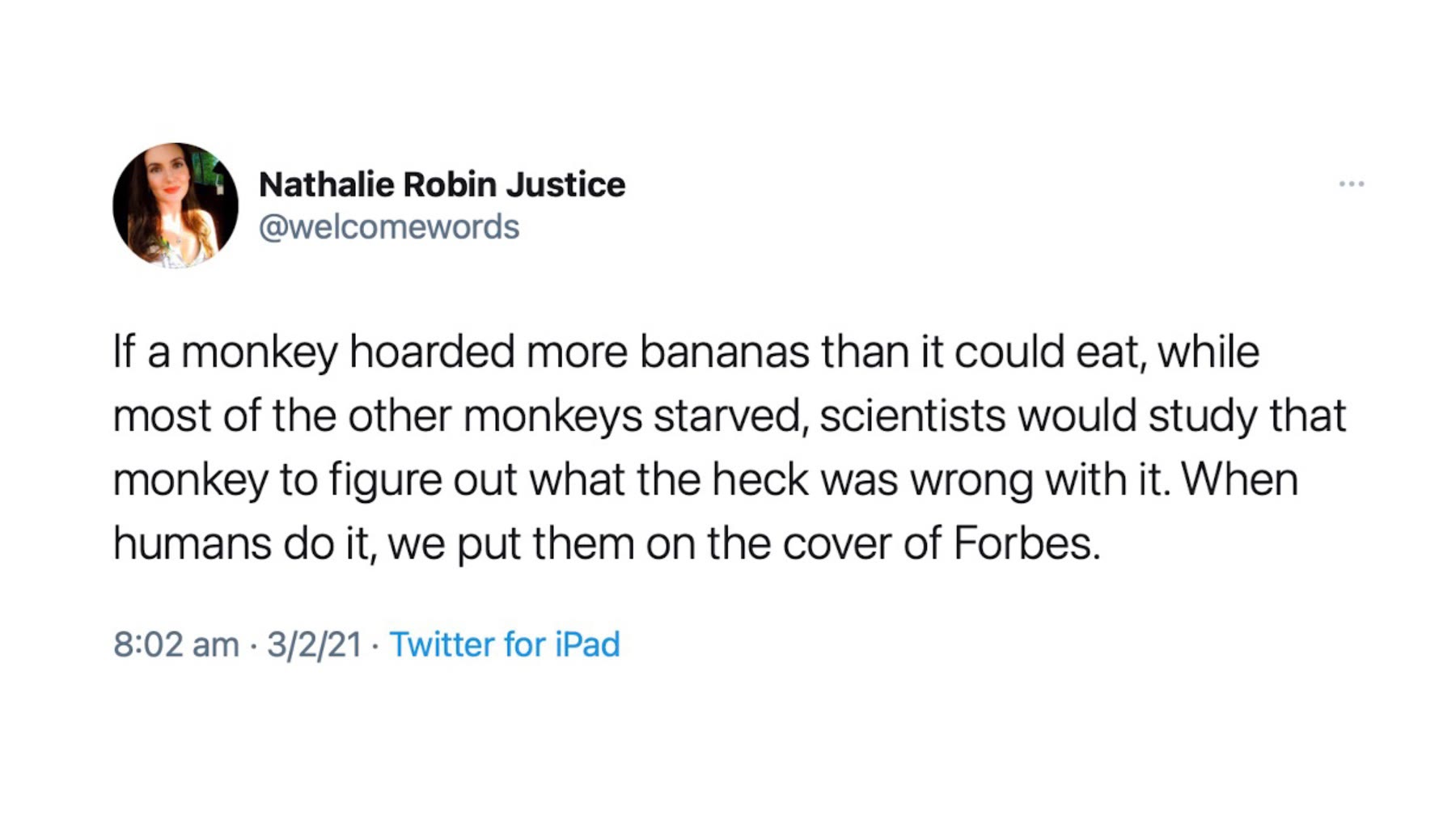
Task: Click the 3/2/21 tweet date
Action: coord(314,644)
